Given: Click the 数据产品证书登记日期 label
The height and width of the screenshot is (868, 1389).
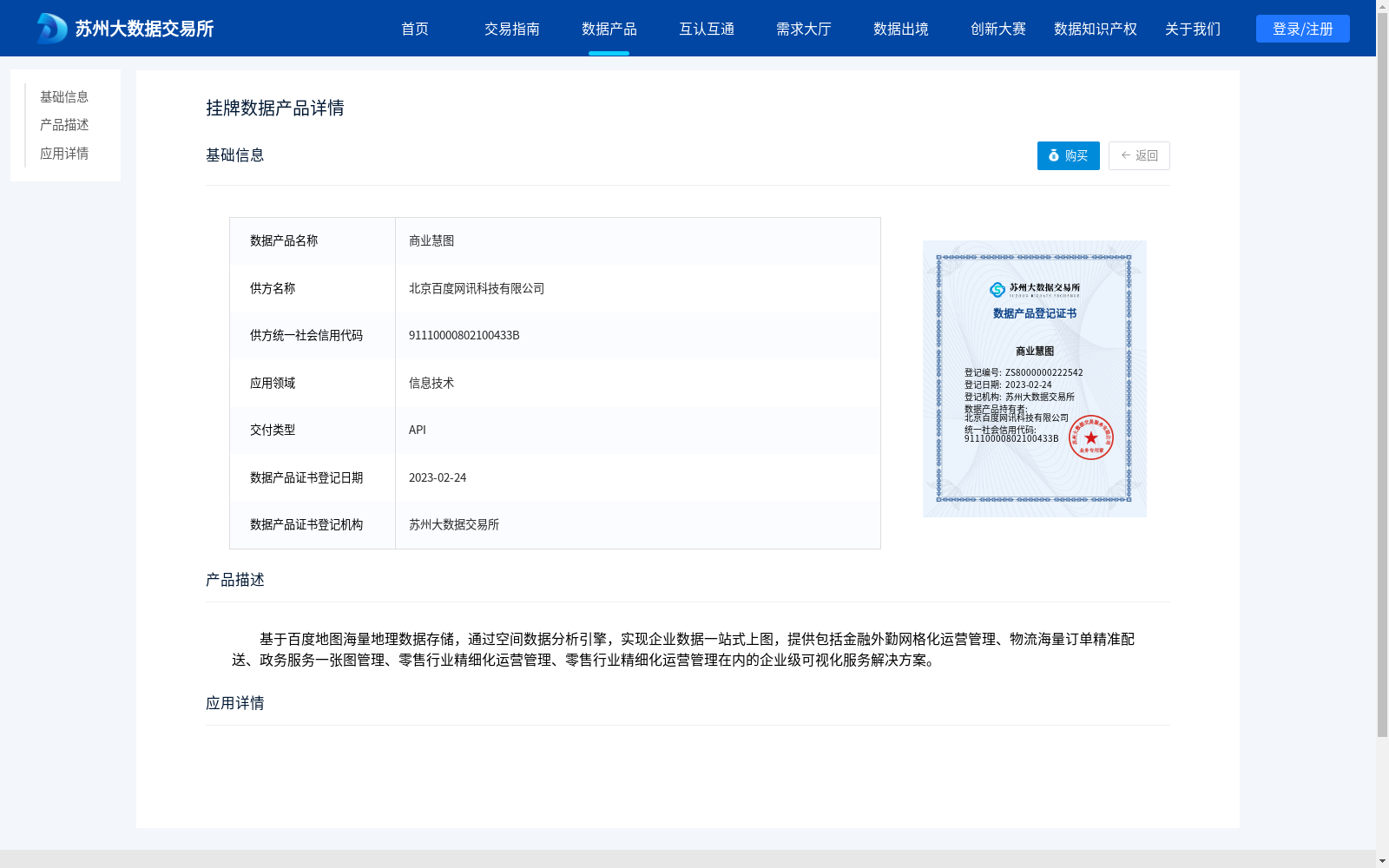Looking at the screenshot, I should pyautogui.click(x=306, y=477).
